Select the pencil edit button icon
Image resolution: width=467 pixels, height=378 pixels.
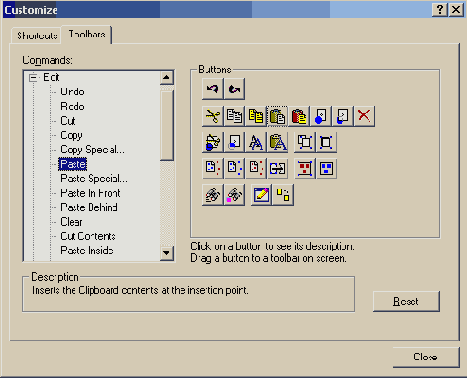(x=261, y=195)
